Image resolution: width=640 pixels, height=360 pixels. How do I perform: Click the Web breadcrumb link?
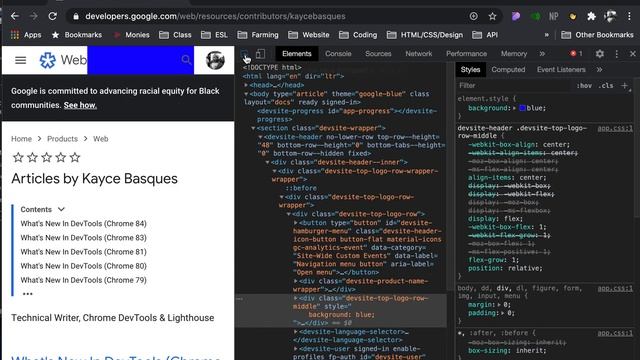(x=101, y=139)
